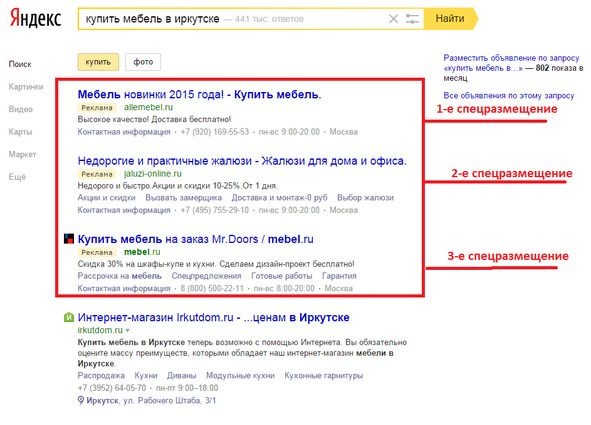Open the Карты section

coord(20,132)
